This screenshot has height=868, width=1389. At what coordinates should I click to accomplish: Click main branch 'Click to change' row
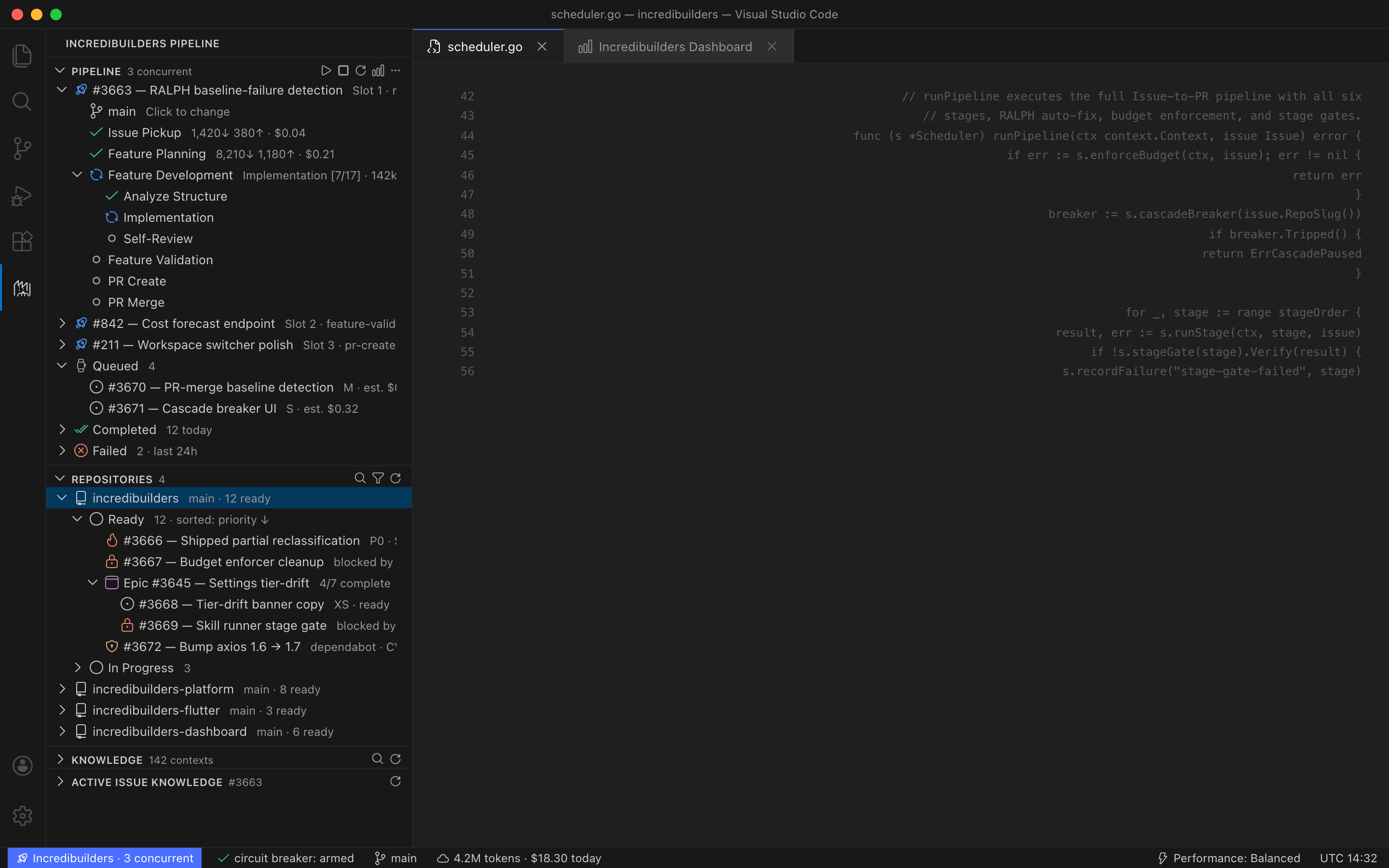[229, 111]
